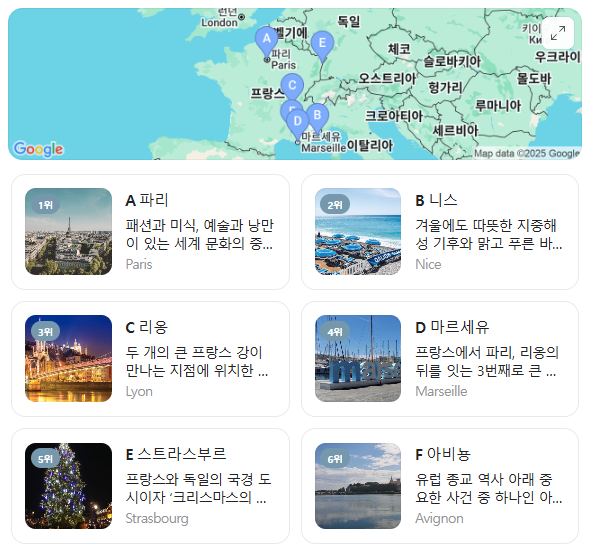Viewport: 593px width, 548px height.
Task: Select the 2위 rank badge on Nice
Action: [x=335, y=205]
